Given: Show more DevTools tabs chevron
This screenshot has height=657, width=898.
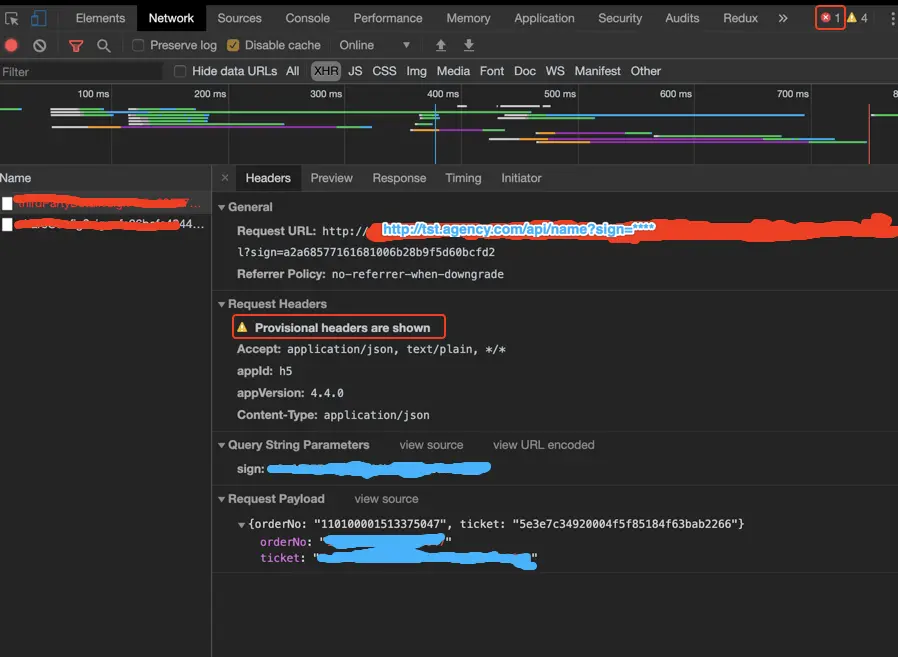Looking at the screenshot, I should pyautogui.click(x=783, y=18).
